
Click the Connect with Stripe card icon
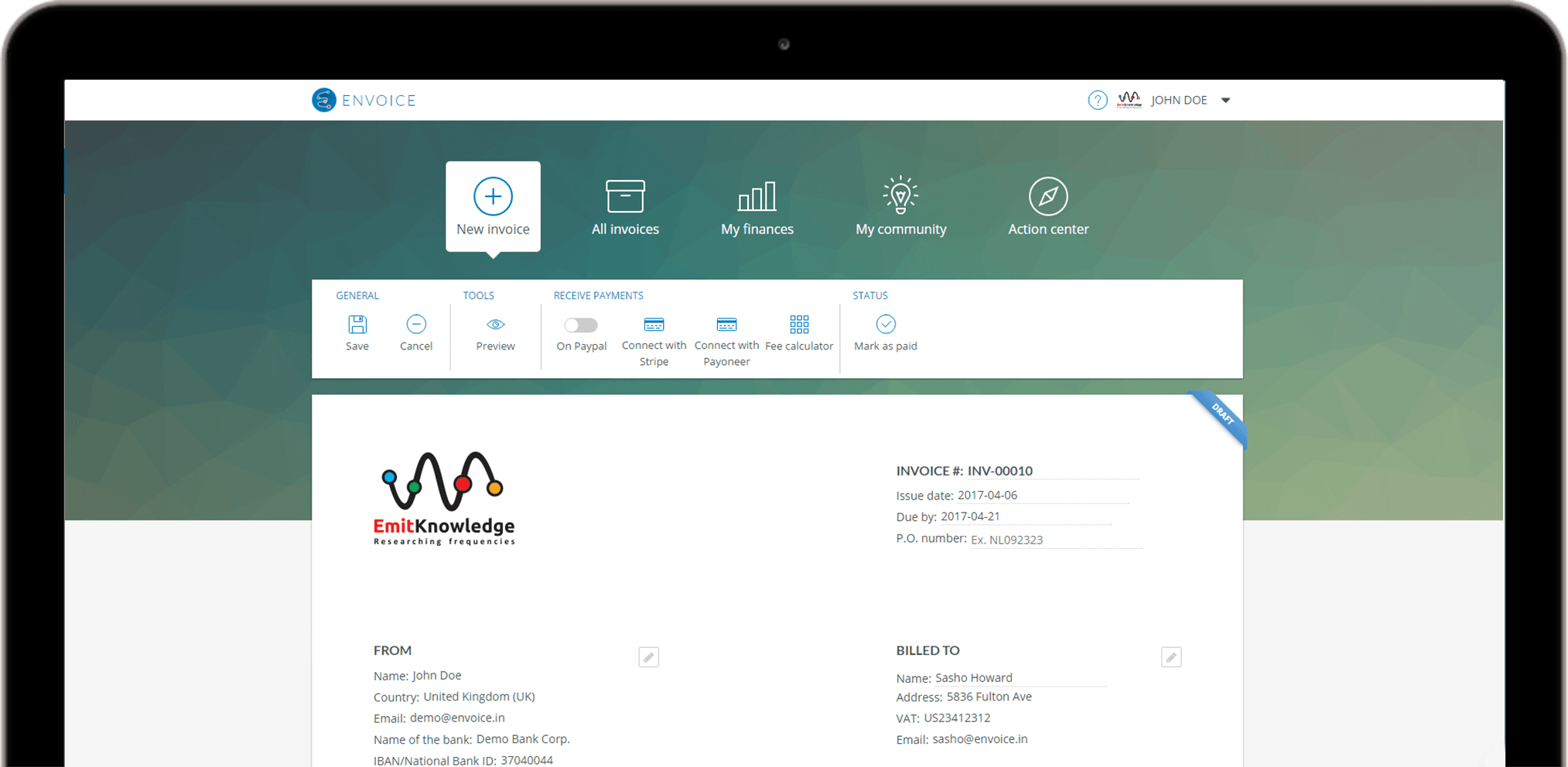coord(654,325)
